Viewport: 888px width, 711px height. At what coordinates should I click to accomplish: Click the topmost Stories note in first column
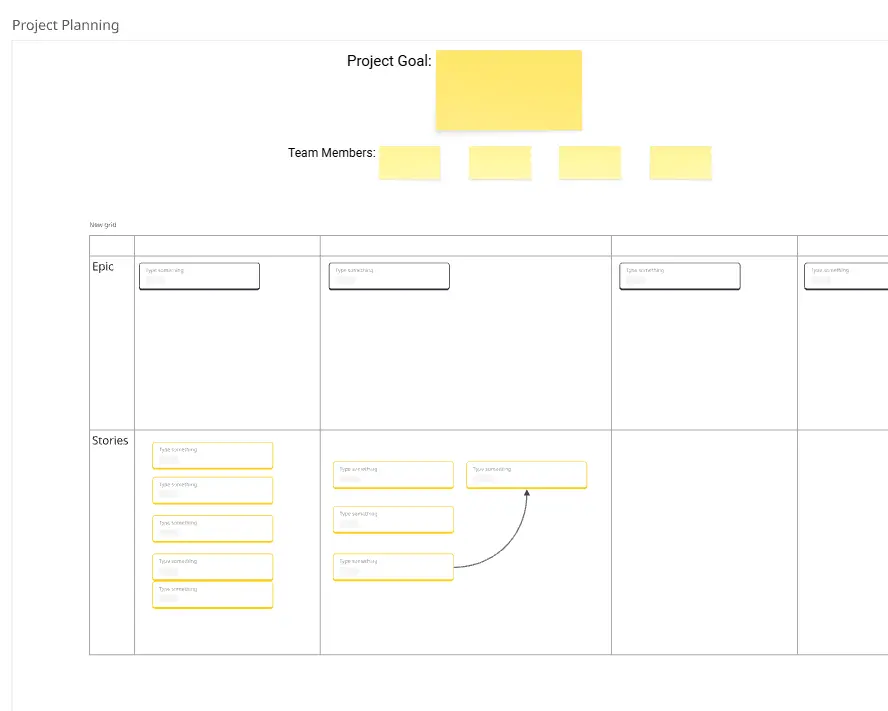[x=212, y=455]
